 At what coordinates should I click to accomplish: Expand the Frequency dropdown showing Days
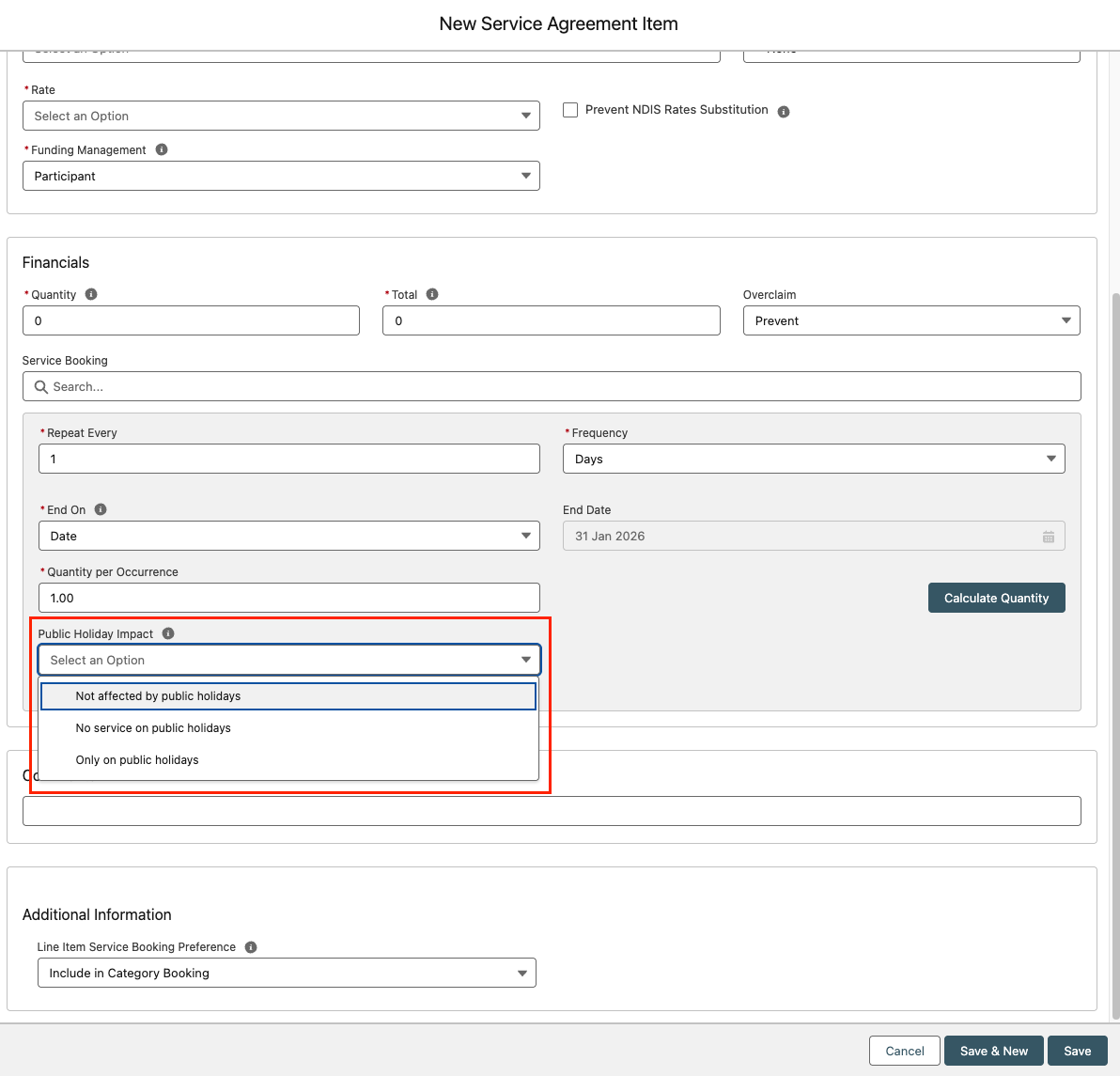[813, 459]
